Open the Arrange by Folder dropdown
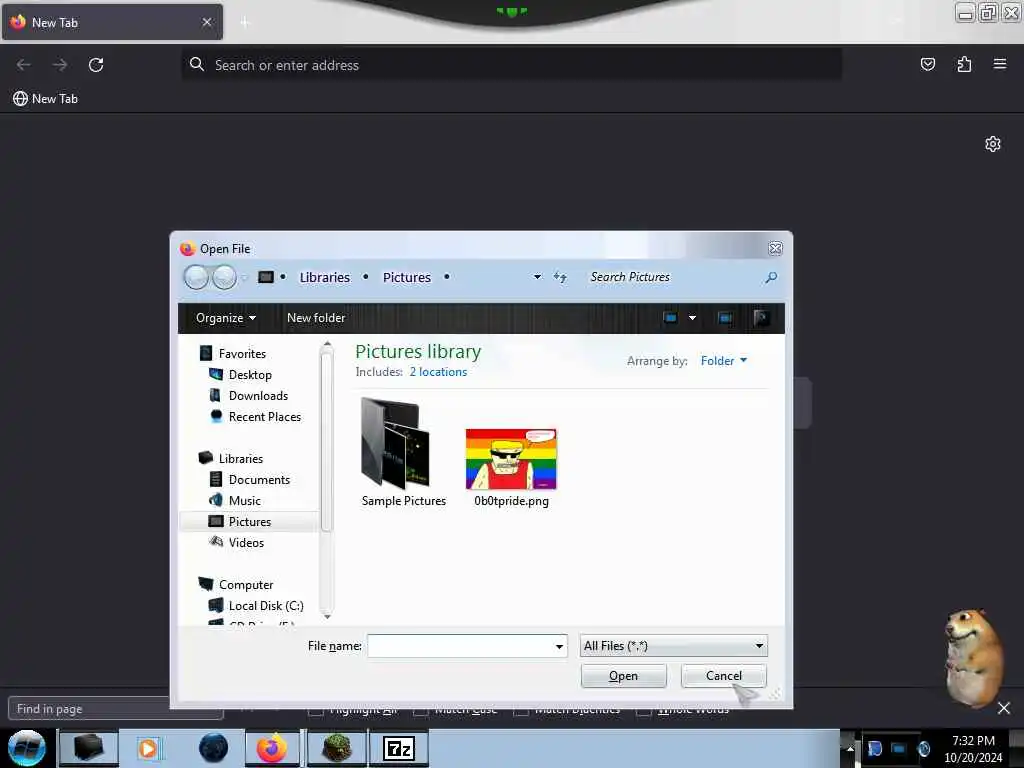The image size is (1024, 768). click(x=724, y=360)
